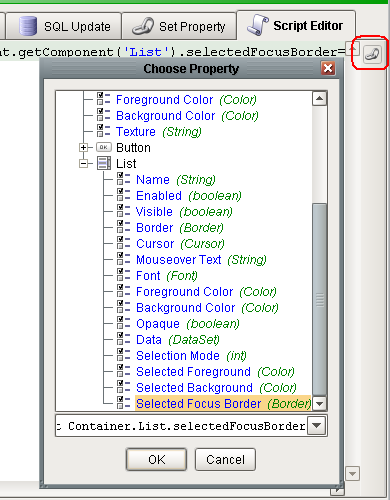Click the property icon beside Mouseover Text
This screenshot has height=500, width=390.
[x=123, y=259]
